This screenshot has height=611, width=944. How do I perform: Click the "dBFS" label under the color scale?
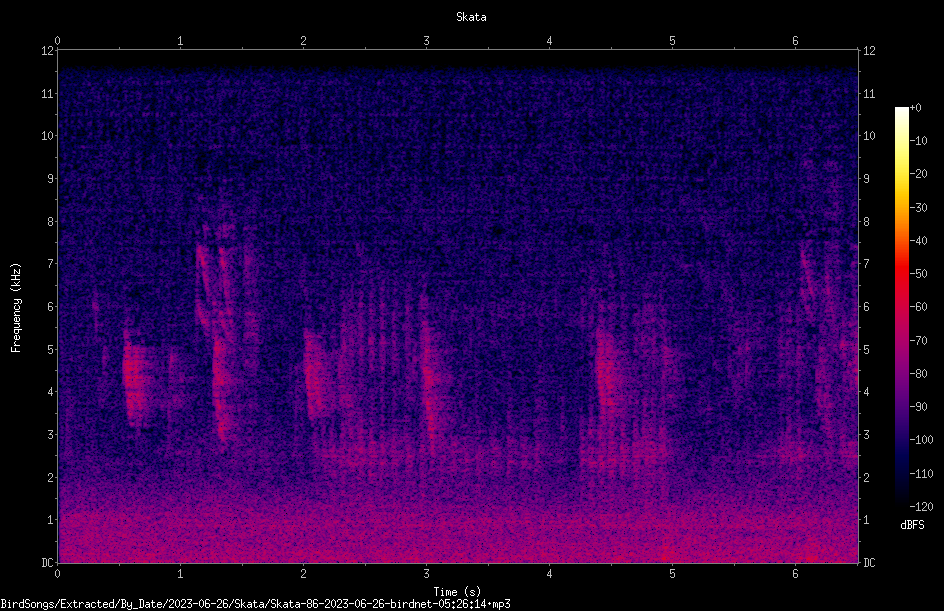[912, 525]
